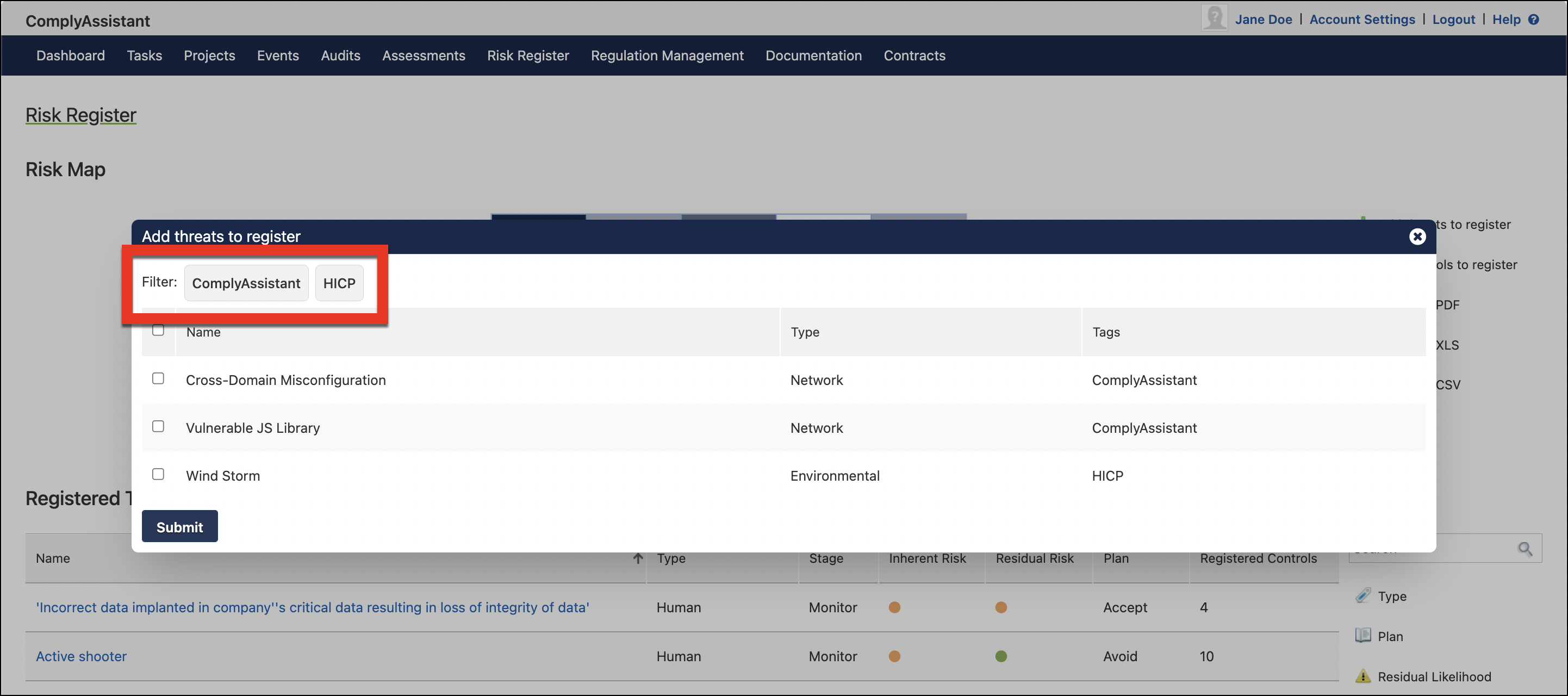Submit the selected threats

pyautogui.click(x=179, y=526)
